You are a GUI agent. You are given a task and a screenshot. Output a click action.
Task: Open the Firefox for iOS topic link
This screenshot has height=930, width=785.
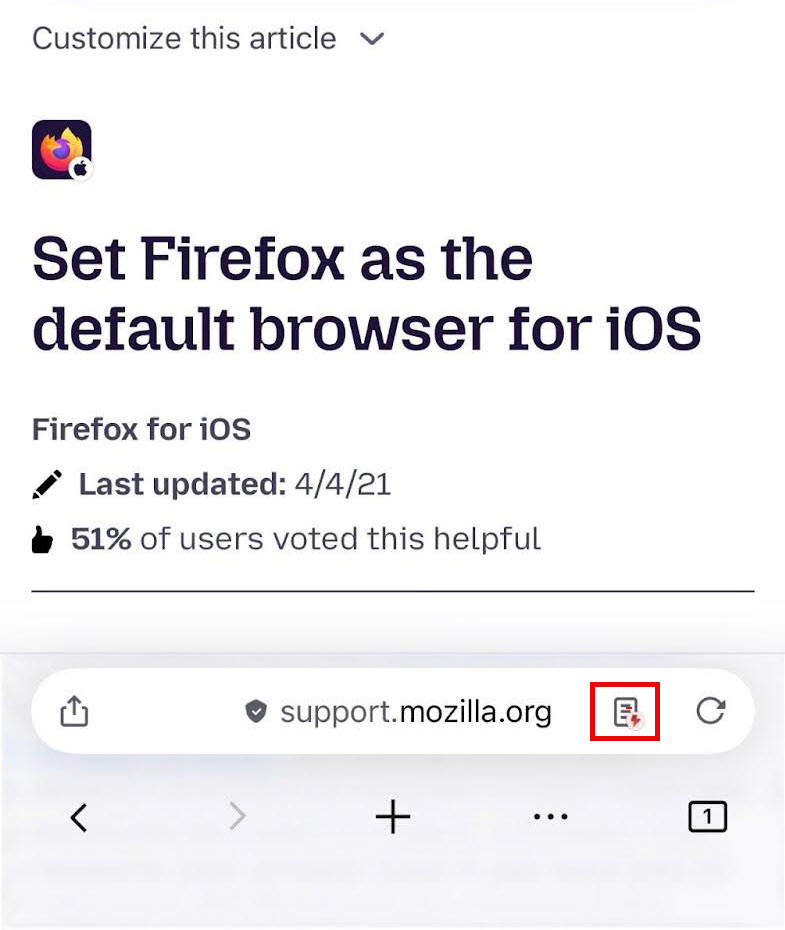[x=141, y=429]
